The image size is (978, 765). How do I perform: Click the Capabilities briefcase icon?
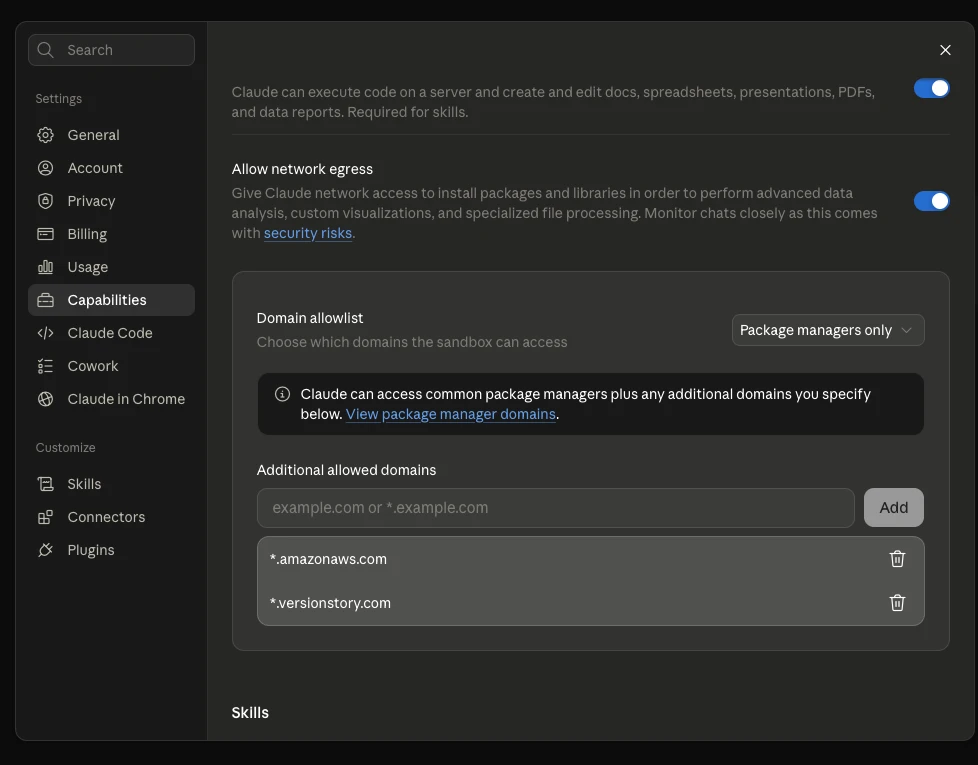[46, 300]
